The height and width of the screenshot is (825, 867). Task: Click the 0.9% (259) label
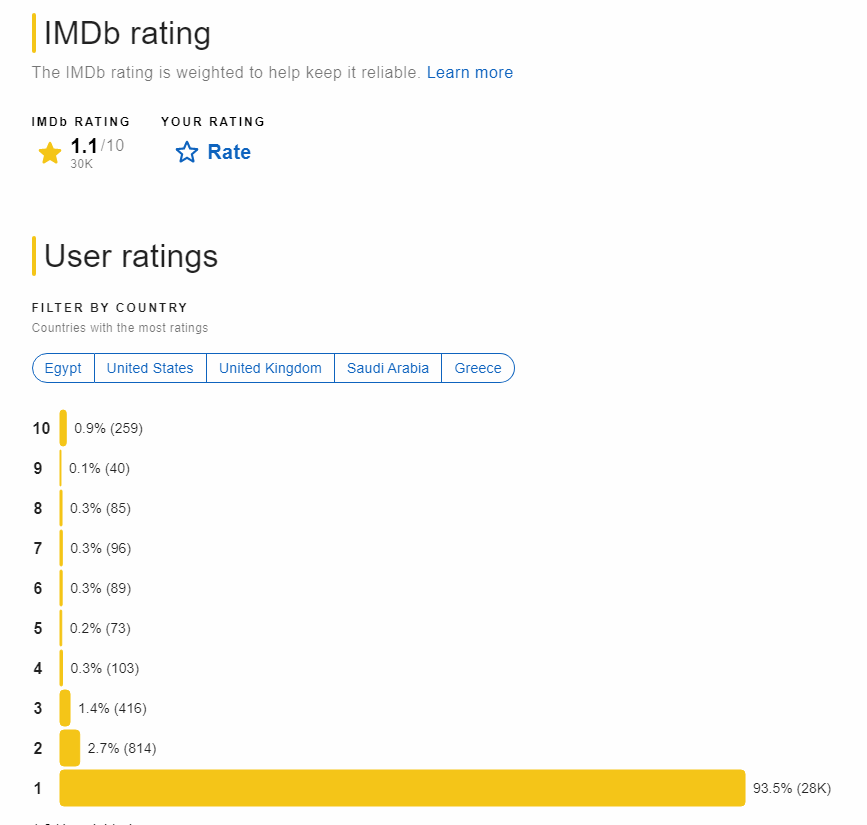click(x=108, y=429)
